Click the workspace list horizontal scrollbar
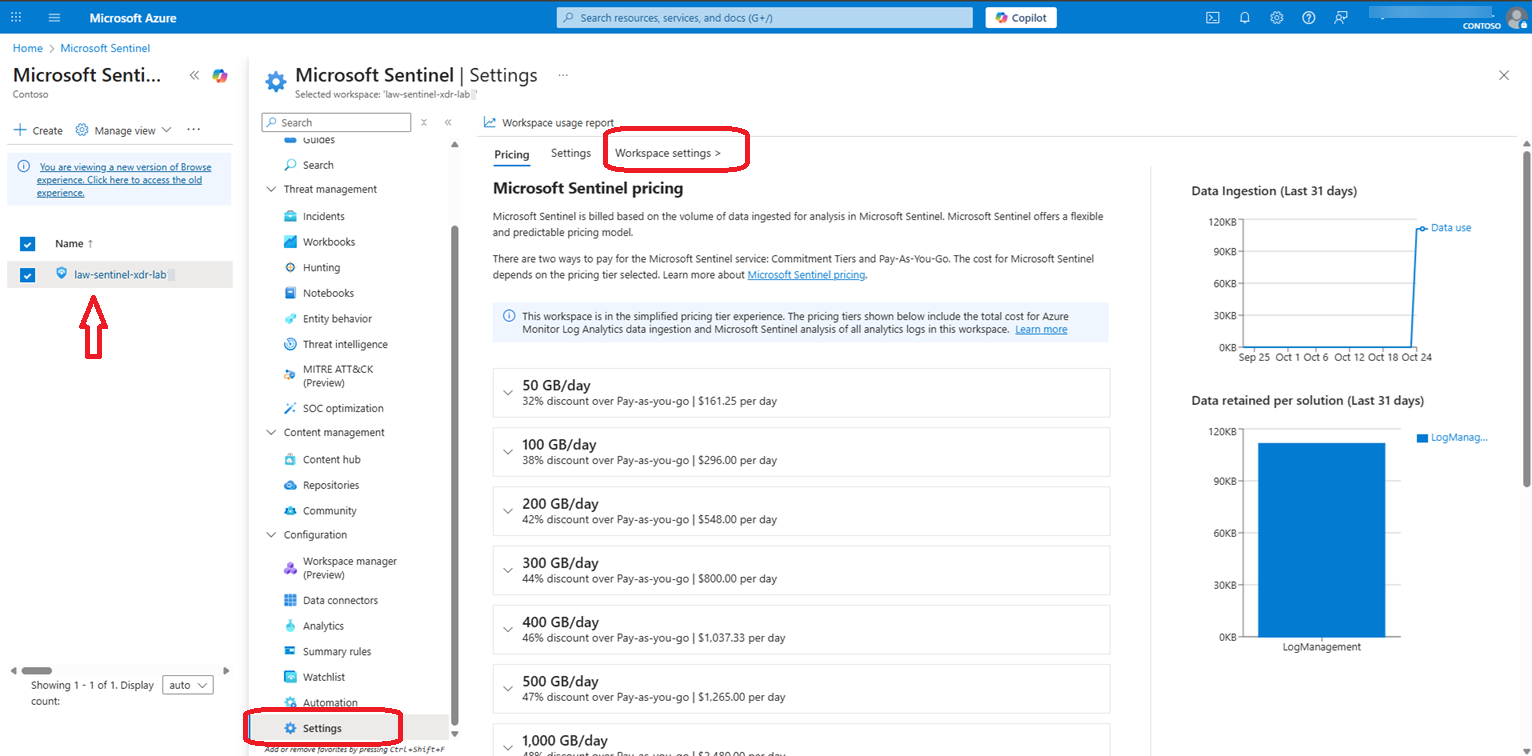Viewport: 1532px width, 756px height. tap(37, 670)
